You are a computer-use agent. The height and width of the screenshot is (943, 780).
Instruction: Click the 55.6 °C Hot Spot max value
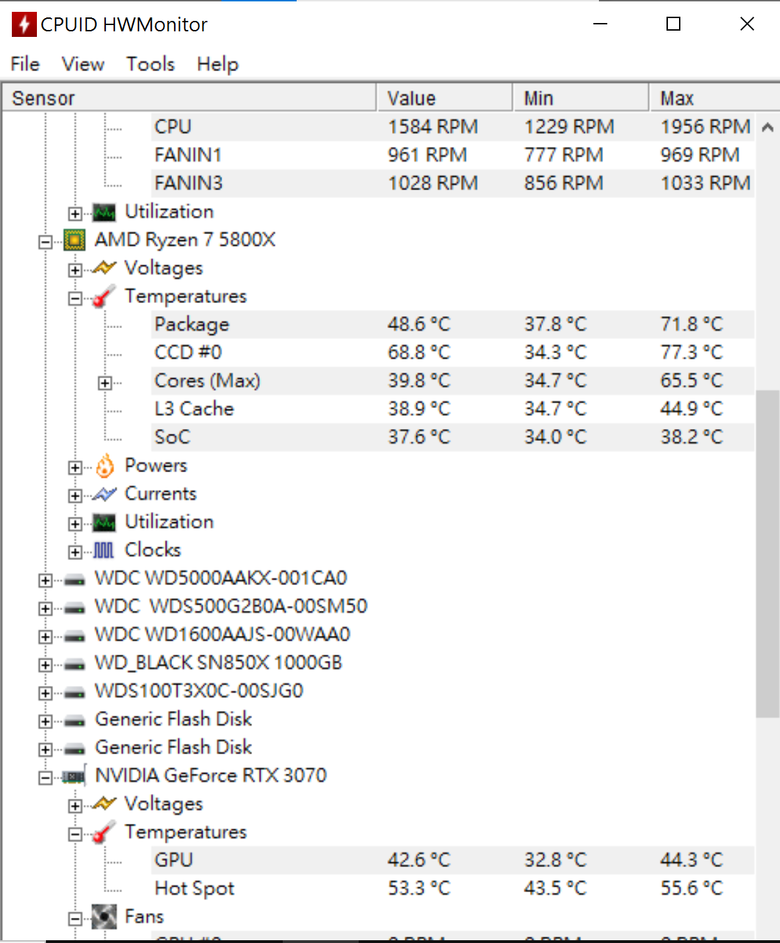[692, 888]
